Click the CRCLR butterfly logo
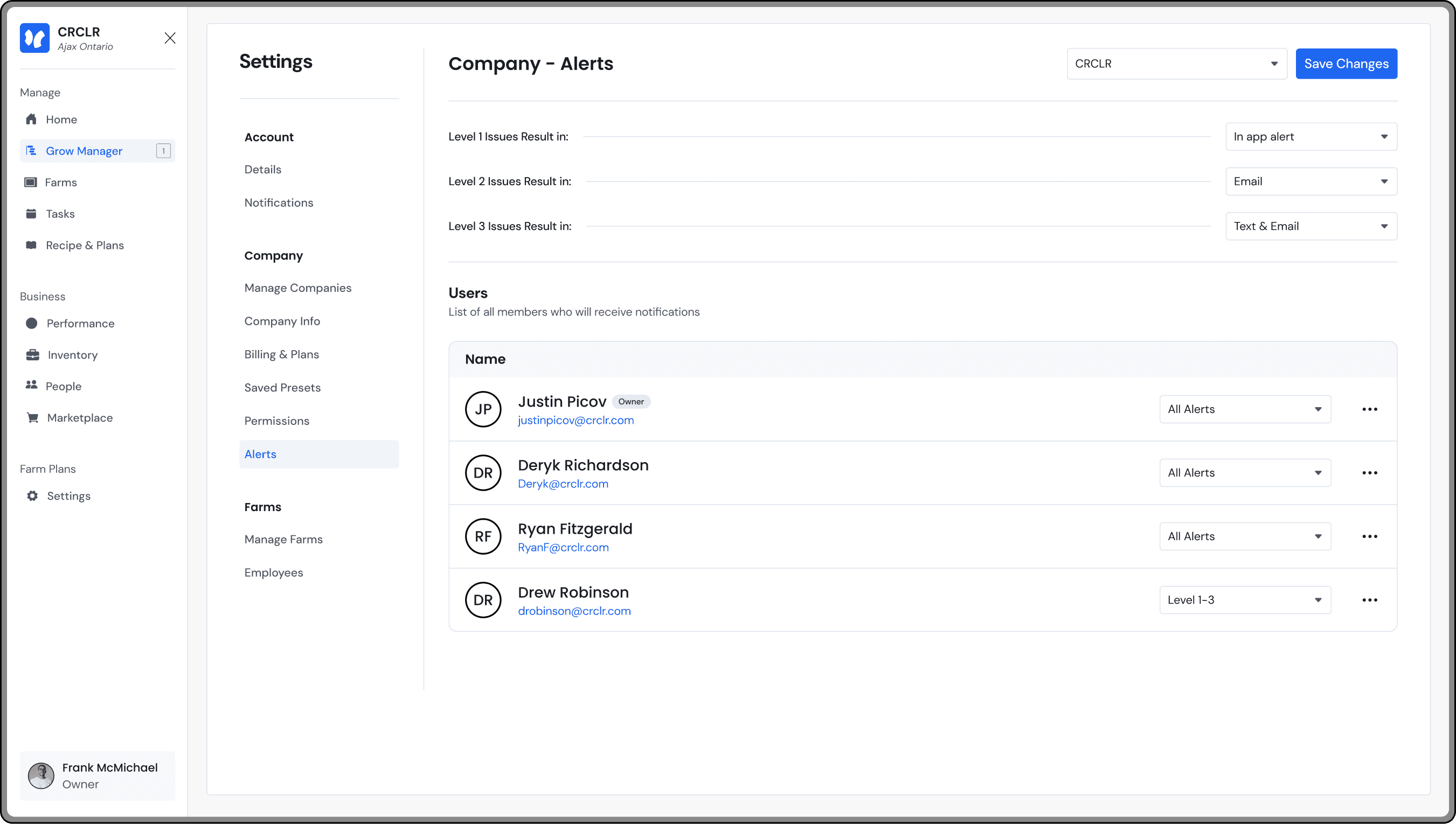Image resolution: width=1456 pixels, height=824 pixels. click(34, 38)
